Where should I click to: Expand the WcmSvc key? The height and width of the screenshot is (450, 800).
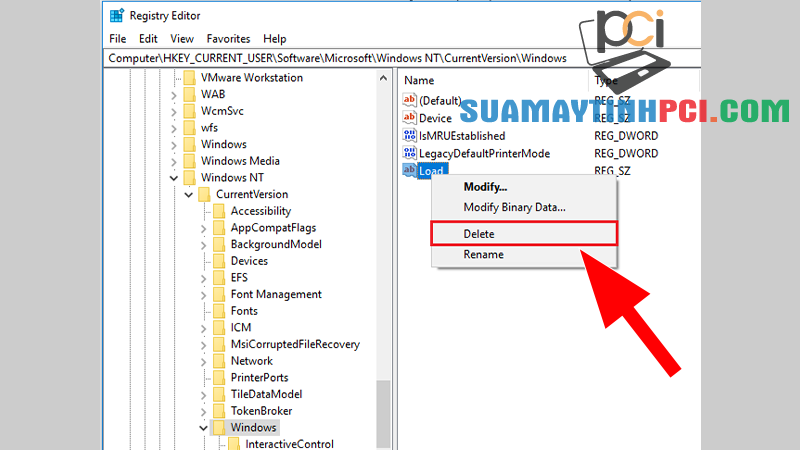point(173,112)
